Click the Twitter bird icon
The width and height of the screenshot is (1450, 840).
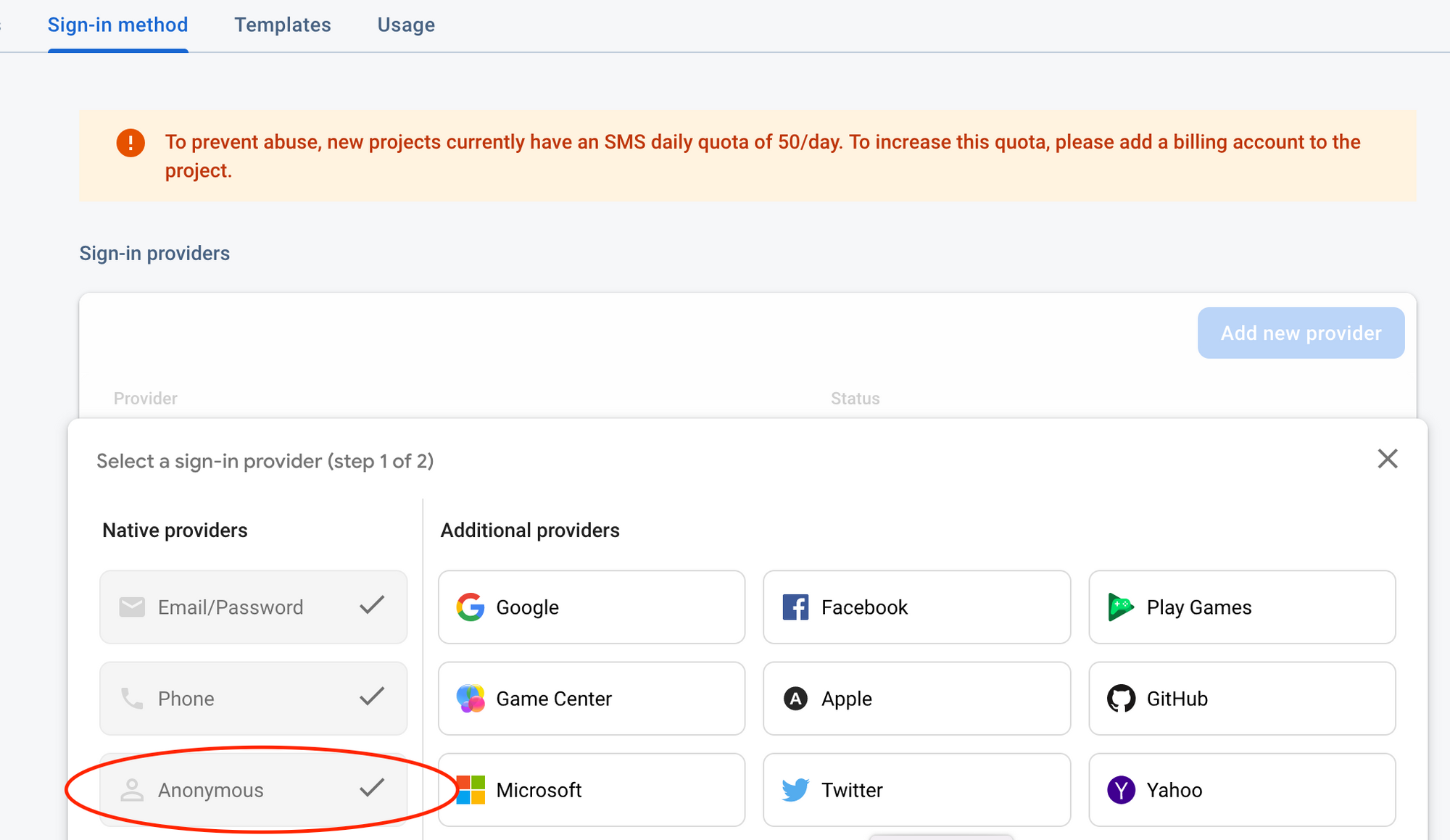point(795,789)
